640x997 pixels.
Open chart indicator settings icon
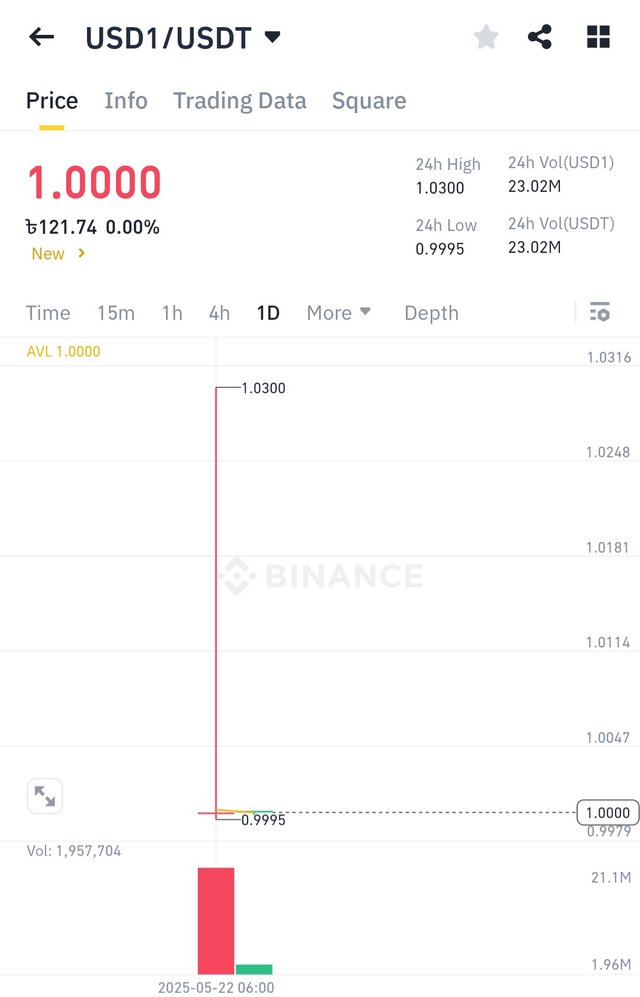(x=599, y=312)
